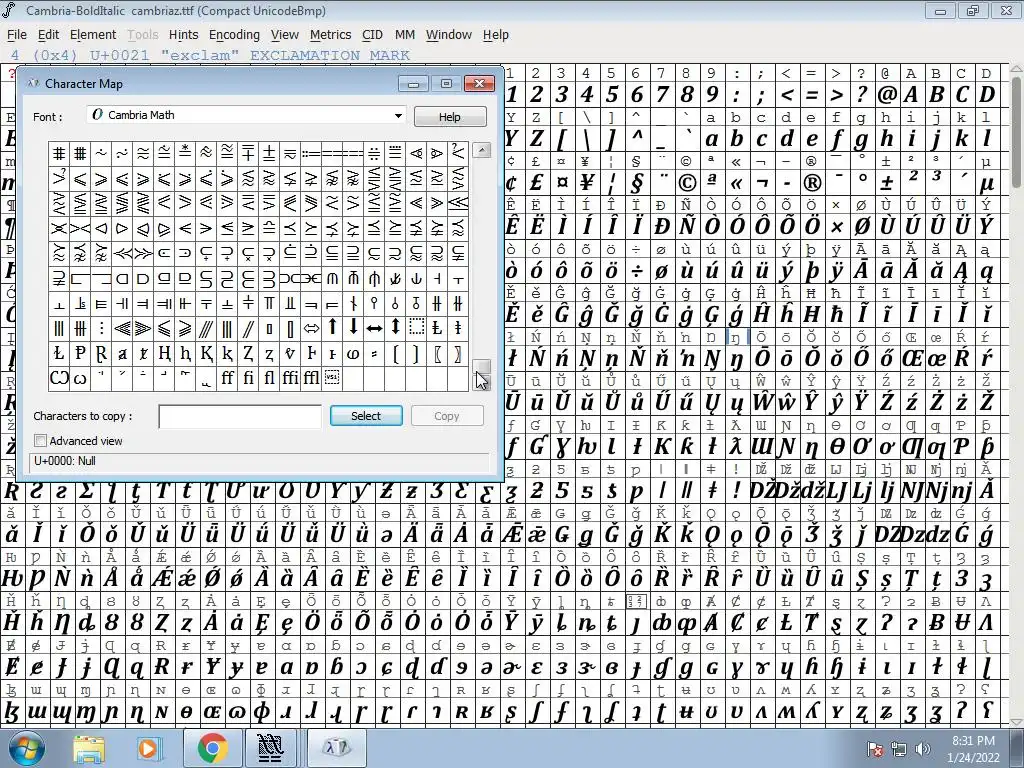This screenshot has height=768, width=1024.
Task: Choose the @ glyph in font view
Action: coord(886,94)
